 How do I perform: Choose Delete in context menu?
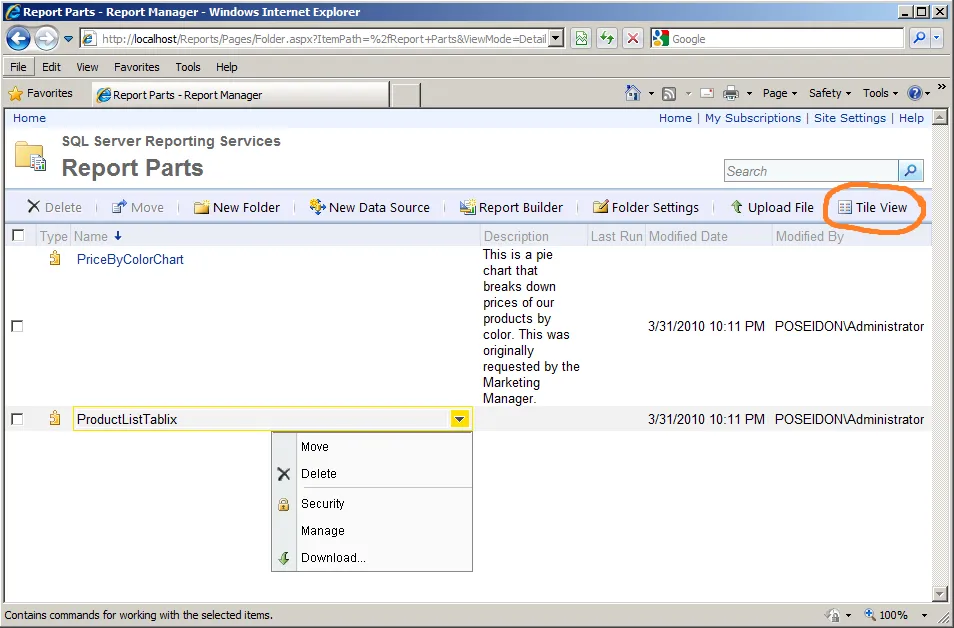point(372,473)
